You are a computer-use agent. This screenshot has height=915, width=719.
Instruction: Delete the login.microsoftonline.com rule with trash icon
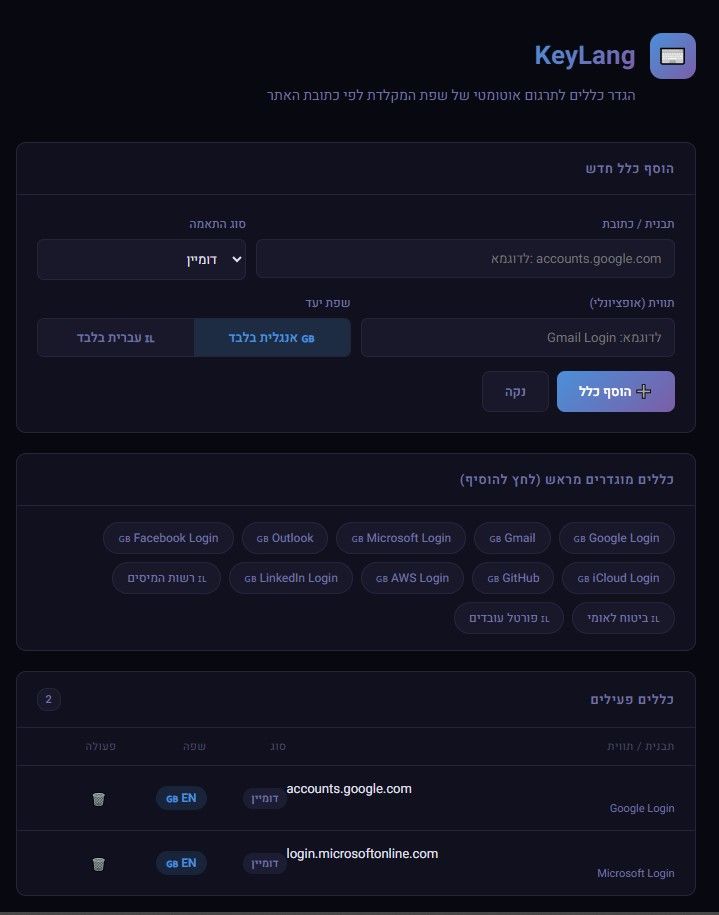click(x=98, y=863)
